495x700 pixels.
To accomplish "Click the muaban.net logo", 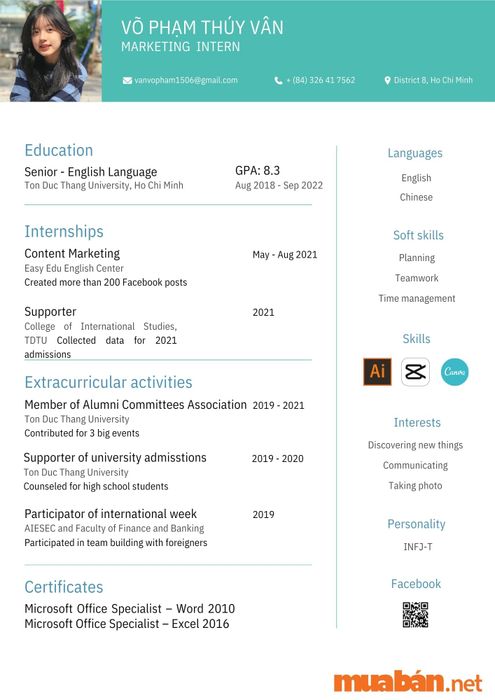I will [x=408, y=681].
